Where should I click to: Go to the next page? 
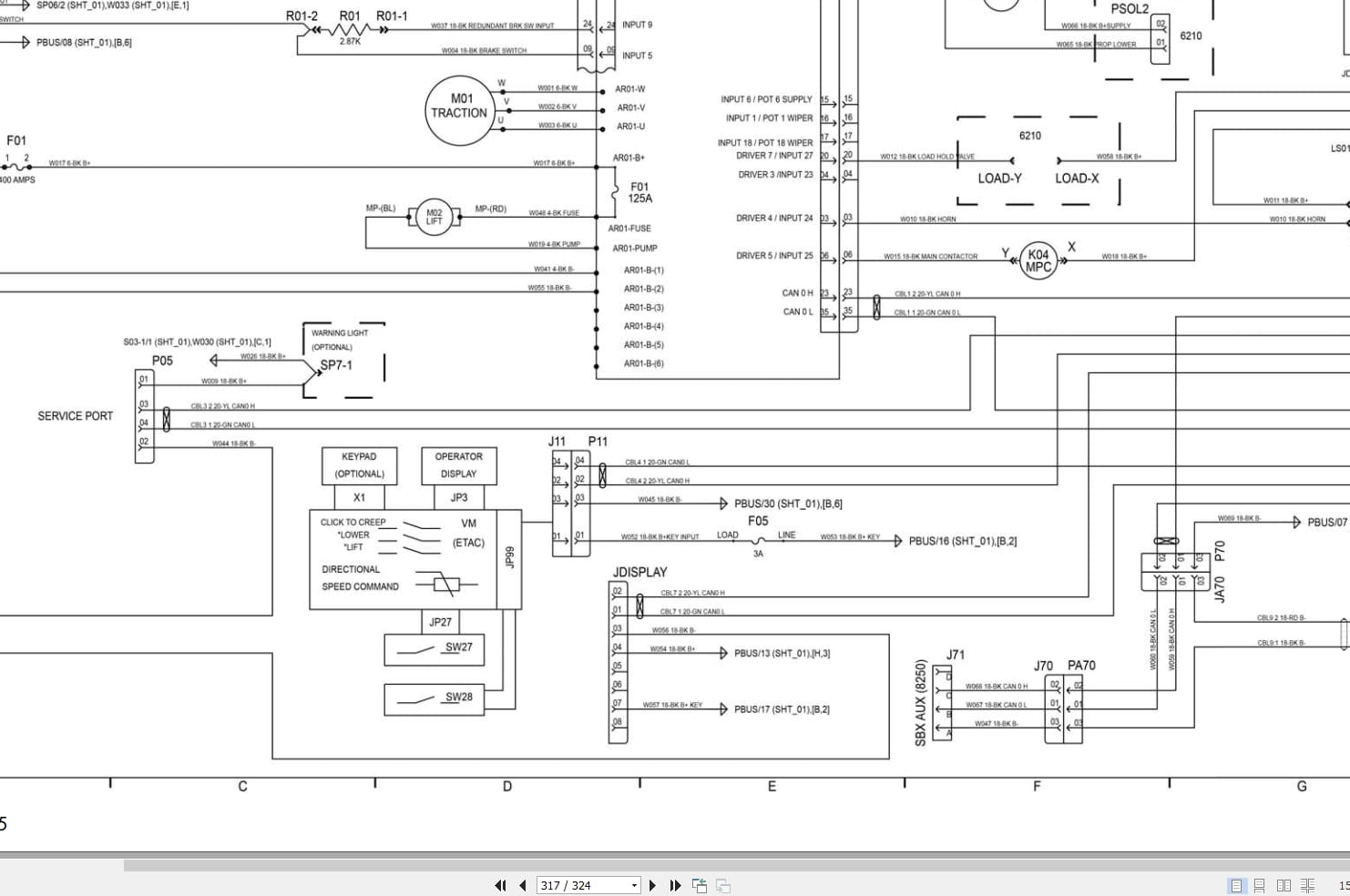pyautogui.click(x=652, y=885)
